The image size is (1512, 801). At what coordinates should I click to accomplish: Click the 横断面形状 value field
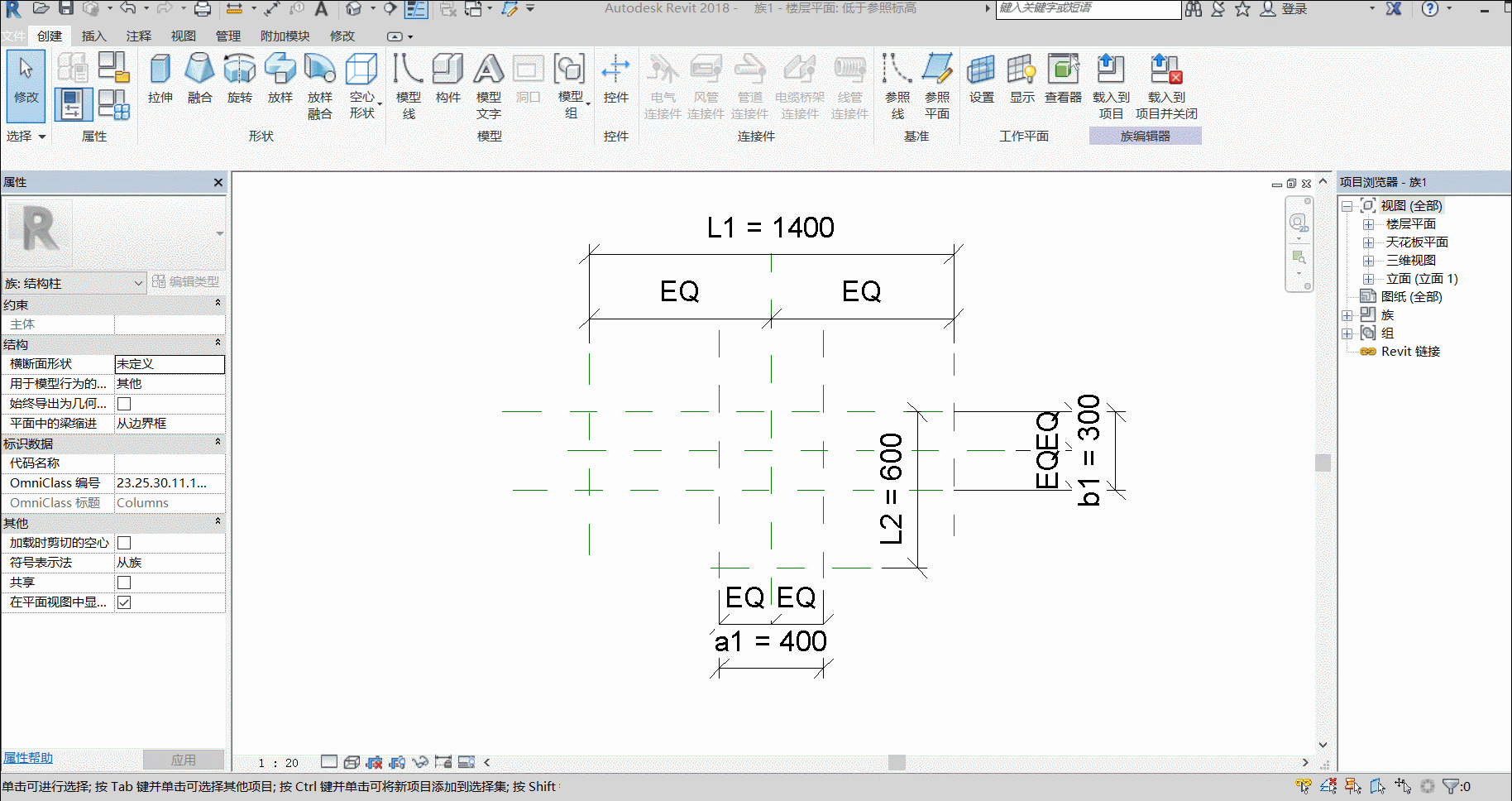[x=170, y=364]
